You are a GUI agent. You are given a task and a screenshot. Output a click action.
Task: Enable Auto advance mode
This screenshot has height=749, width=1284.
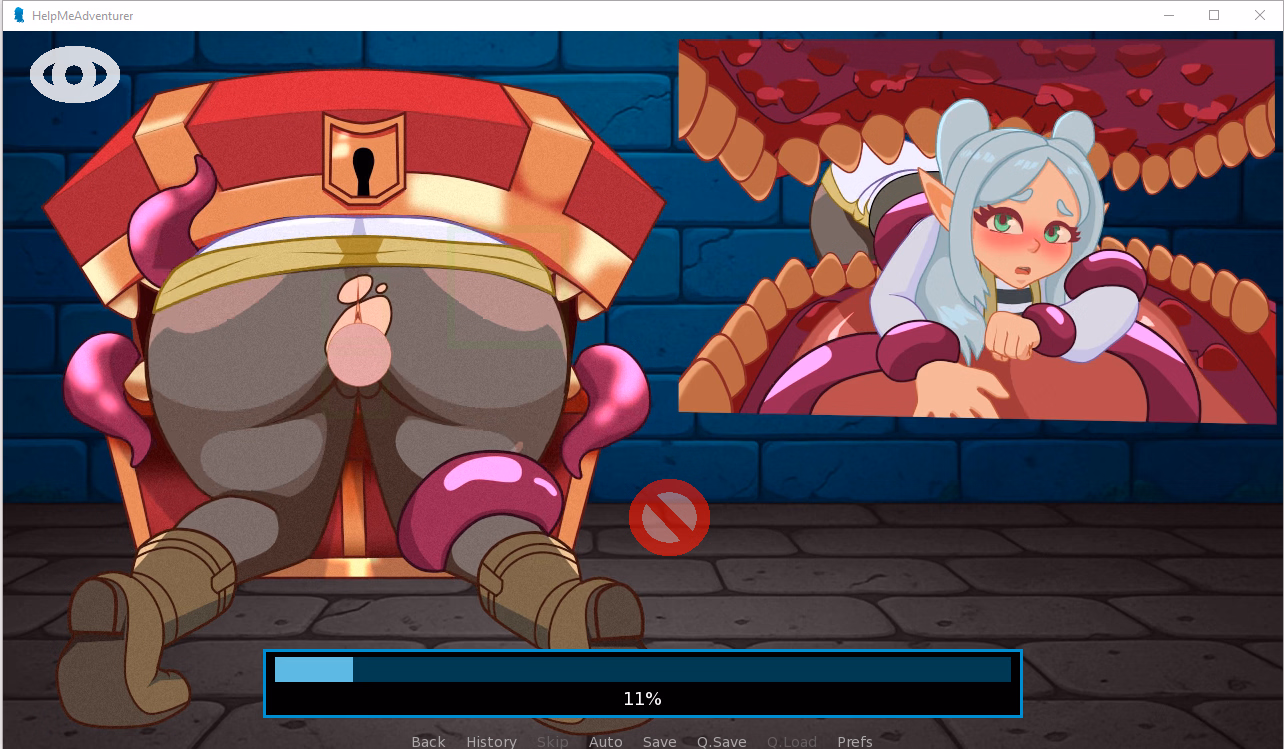coord(605,741)
